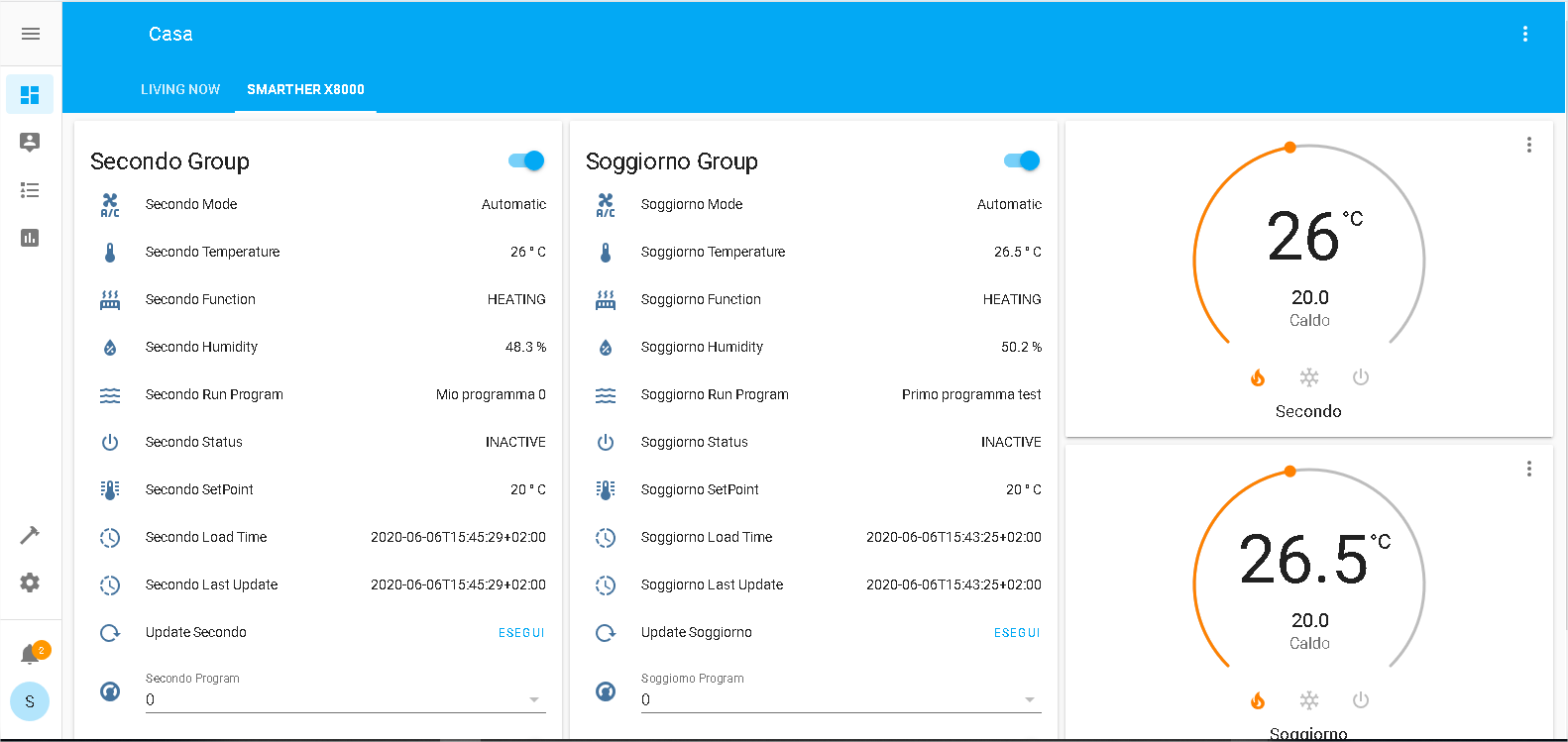Toggle the Secondo Group switch
The width and height of the screenshot is (1568, 742).
(x=526, y=160)
